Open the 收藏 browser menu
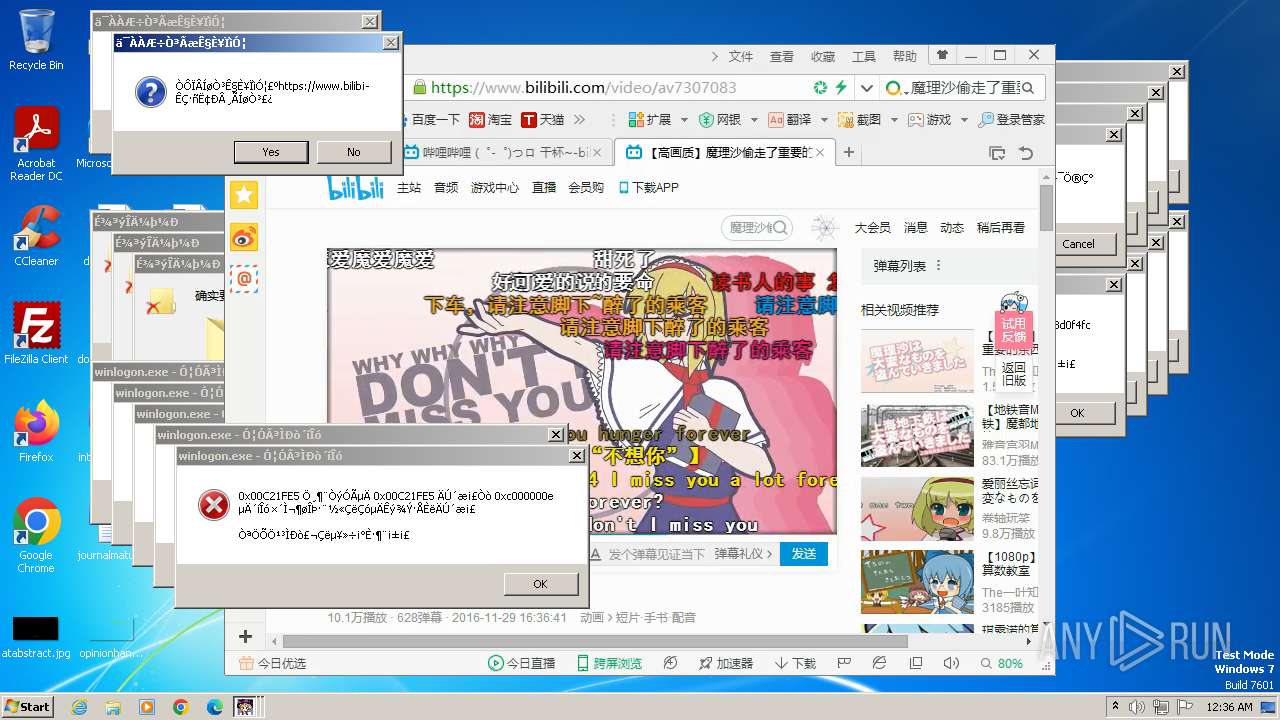The image size is (1280, 720). point(823,57)
